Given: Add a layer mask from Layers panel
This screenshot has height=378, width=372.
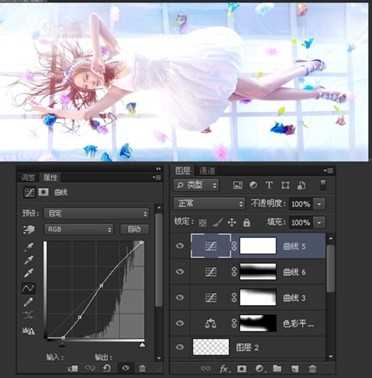Looking at the screenshot, I should pos(241,368).
